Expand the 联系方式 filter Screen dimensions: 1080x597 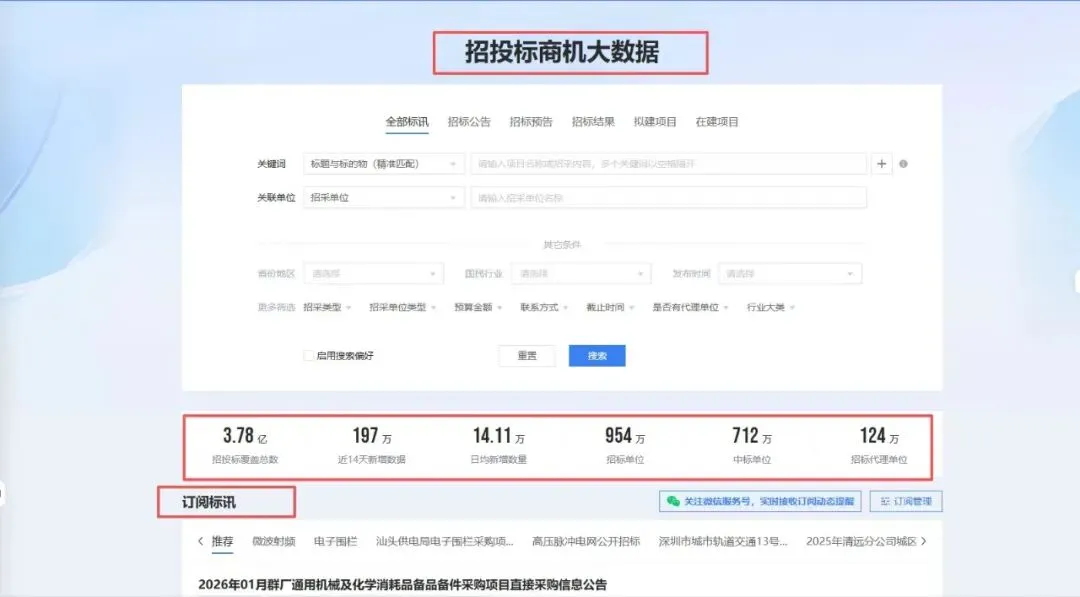coord(543,307)
